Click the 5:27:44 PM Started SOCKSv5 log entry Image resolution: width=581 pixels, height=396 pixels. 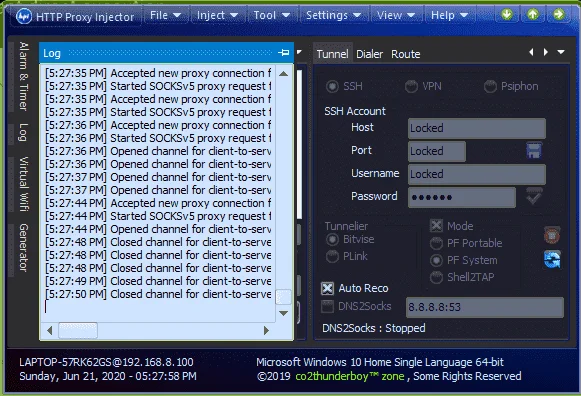[158, 216]
